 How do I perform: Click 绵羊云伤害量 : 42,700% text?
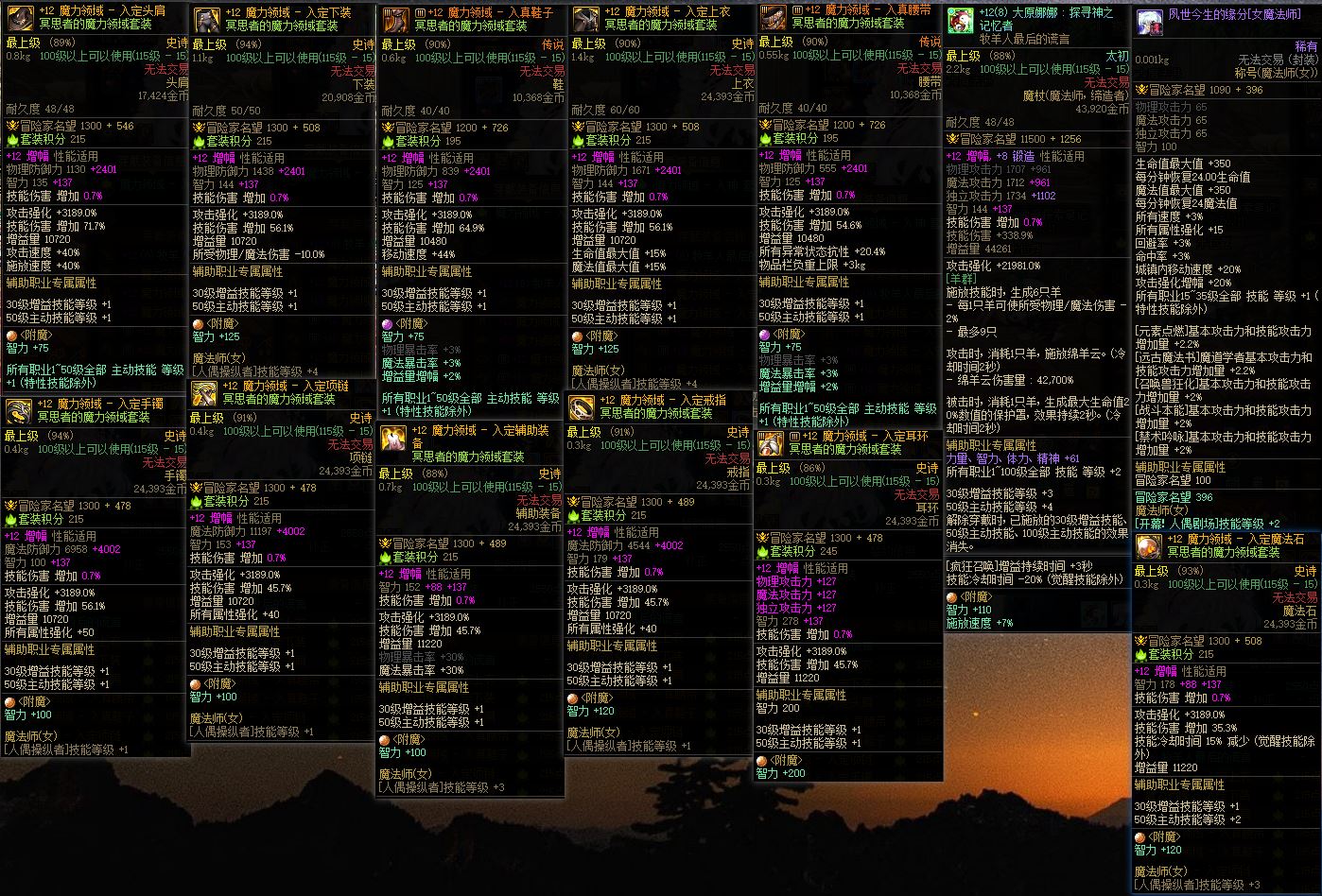[x=1013, y=380]
